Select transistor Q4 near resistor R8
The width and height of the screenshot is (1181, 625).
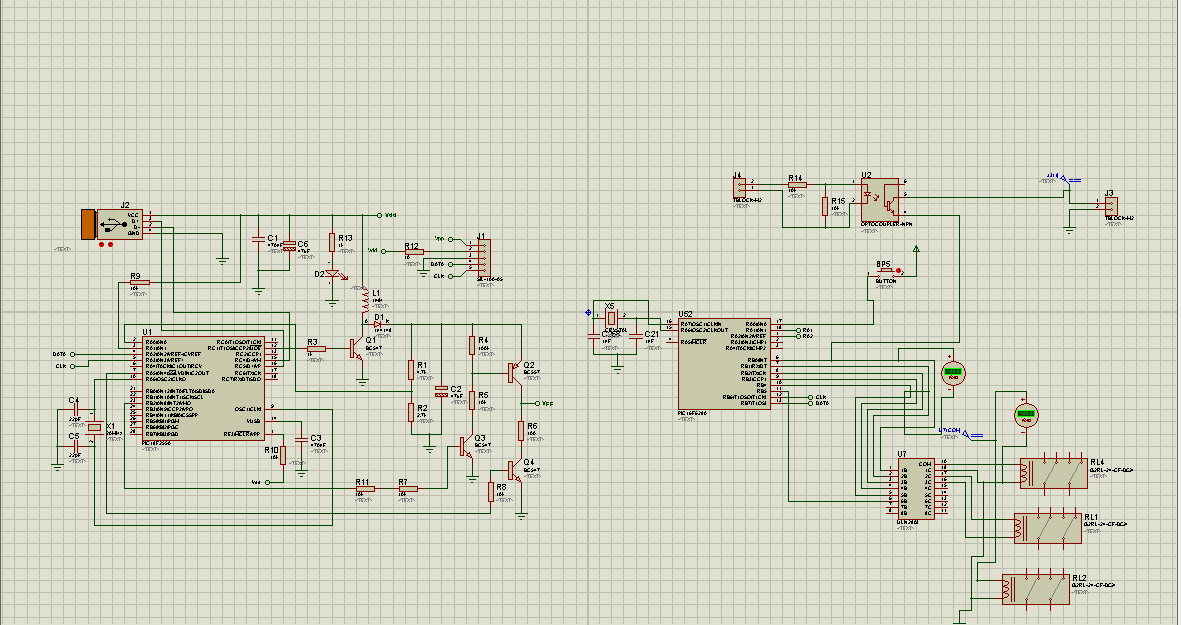514,471
